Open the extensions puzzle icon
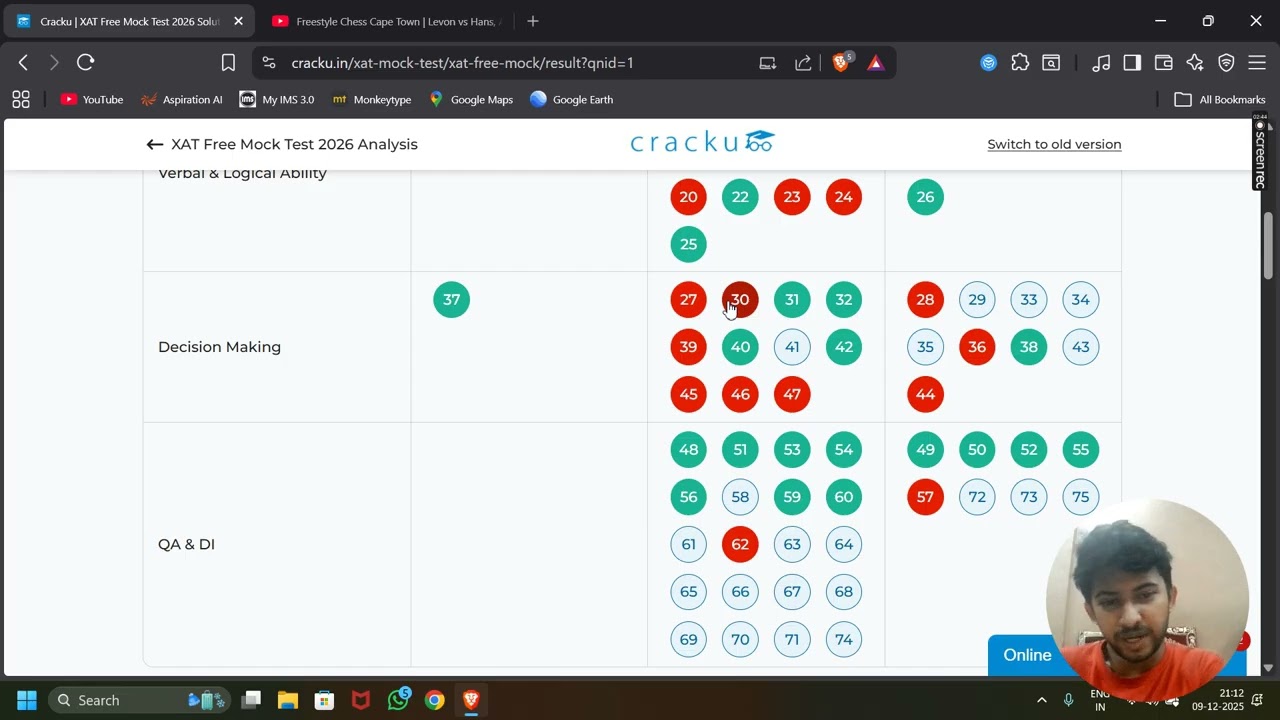 tap(1020, 63)
